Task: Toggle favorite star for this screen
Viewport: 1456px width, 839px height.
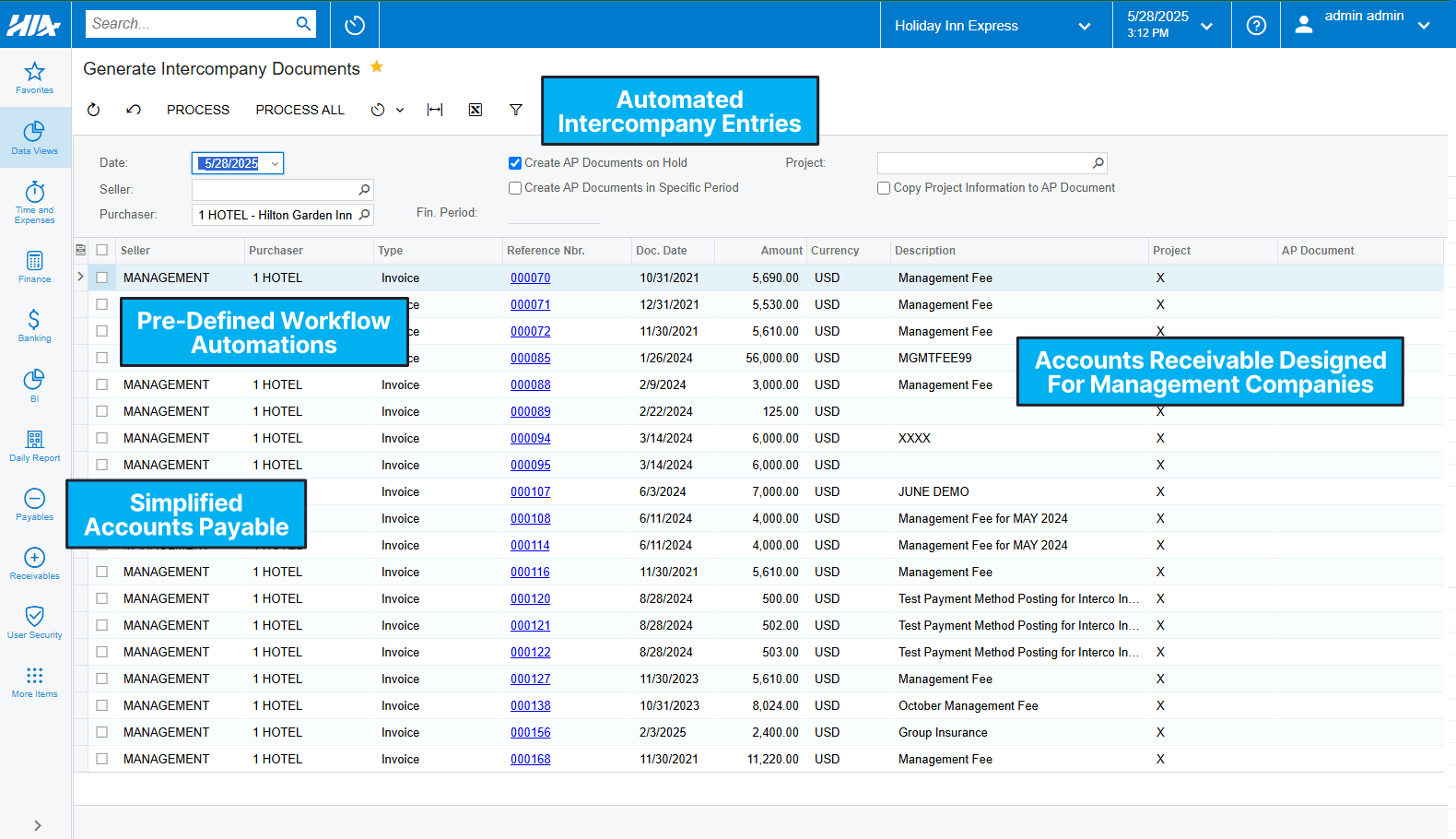Action: point(376,67)
